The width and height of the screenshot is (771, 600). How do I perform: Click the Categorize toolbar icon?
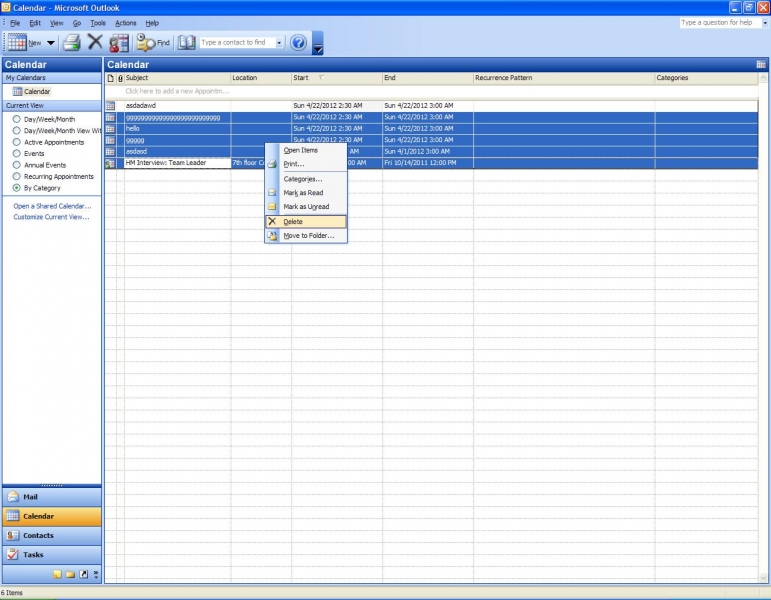tap(119, 42)
